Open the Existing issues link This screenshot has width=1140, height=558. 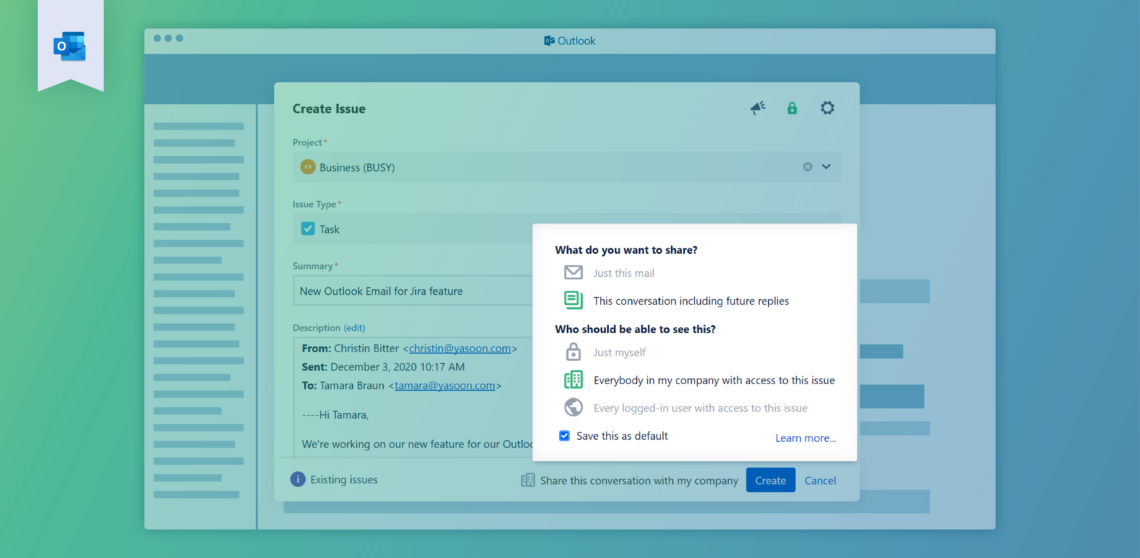point(344,480)
